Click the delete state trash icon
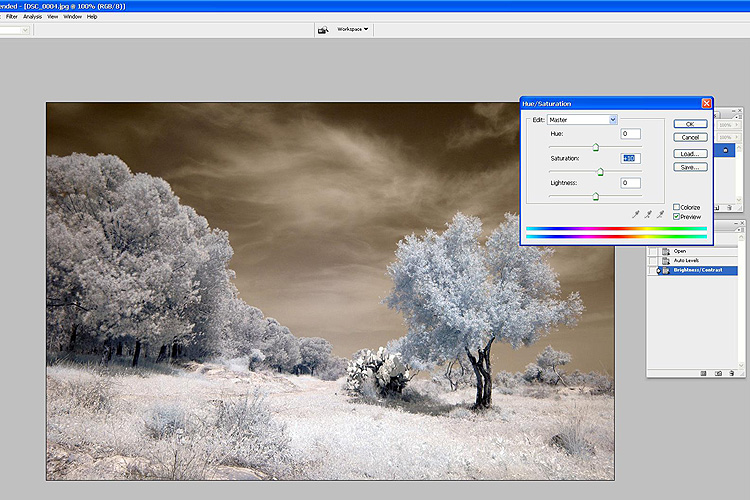The width and height of the screenshot is (750, 500). click(x=731, y=372)
